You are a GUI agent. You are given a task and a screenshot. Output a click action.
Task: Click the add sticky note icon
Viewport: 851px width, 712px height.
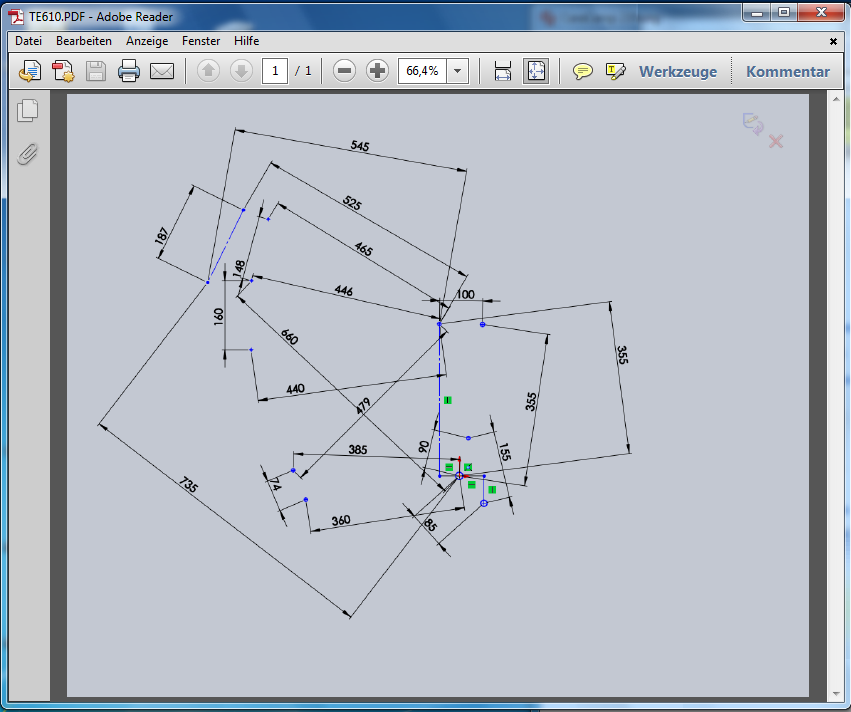point(582,71)
